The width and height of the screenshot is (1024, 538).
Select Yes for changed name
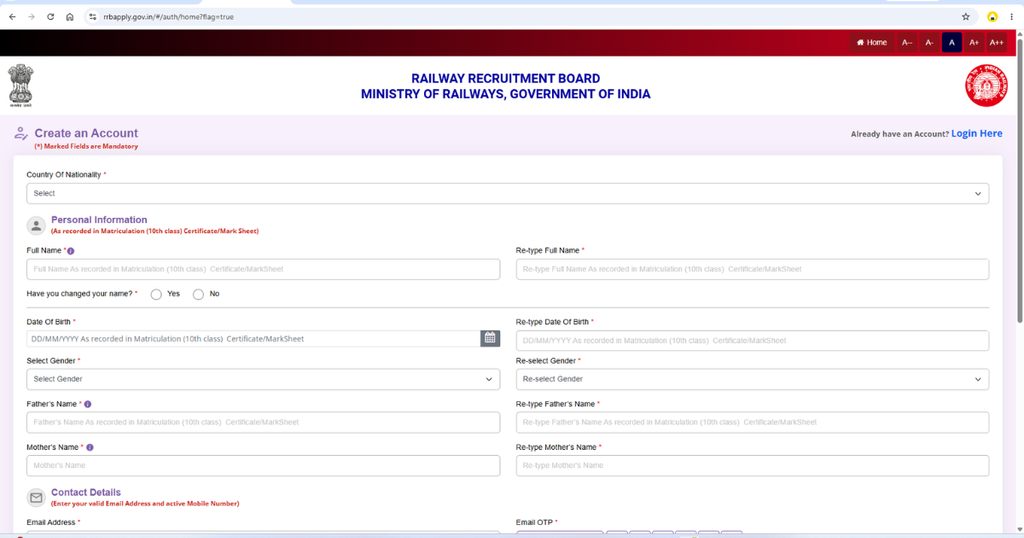click(x=156, y=294)
